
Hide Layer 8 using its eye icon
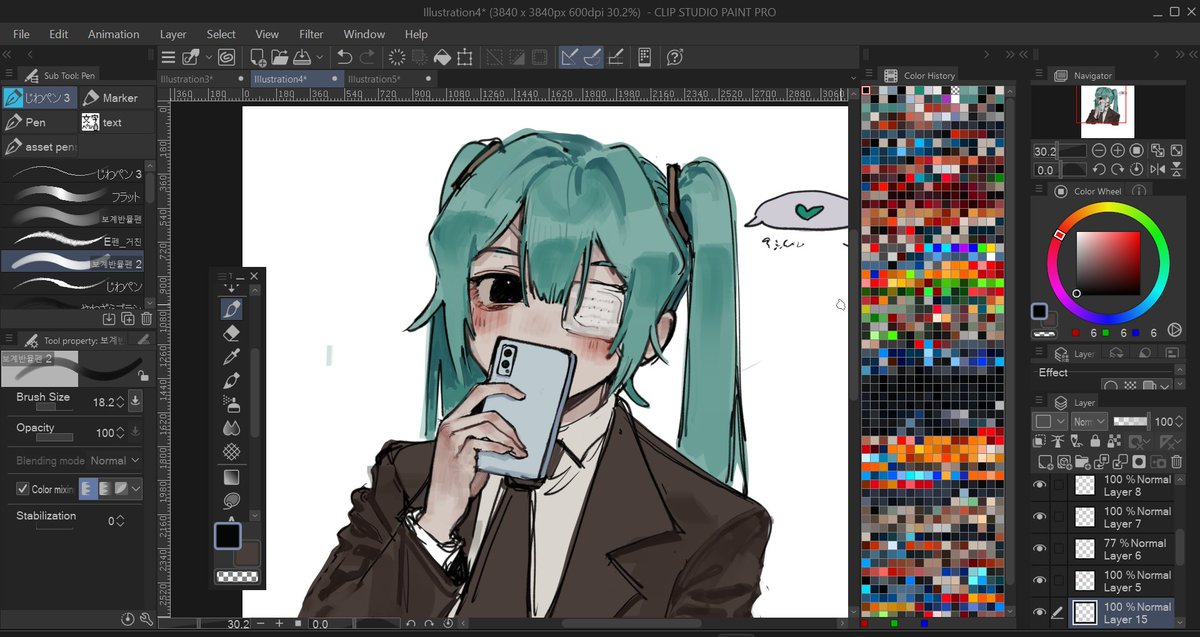(x=1040, y=485)
